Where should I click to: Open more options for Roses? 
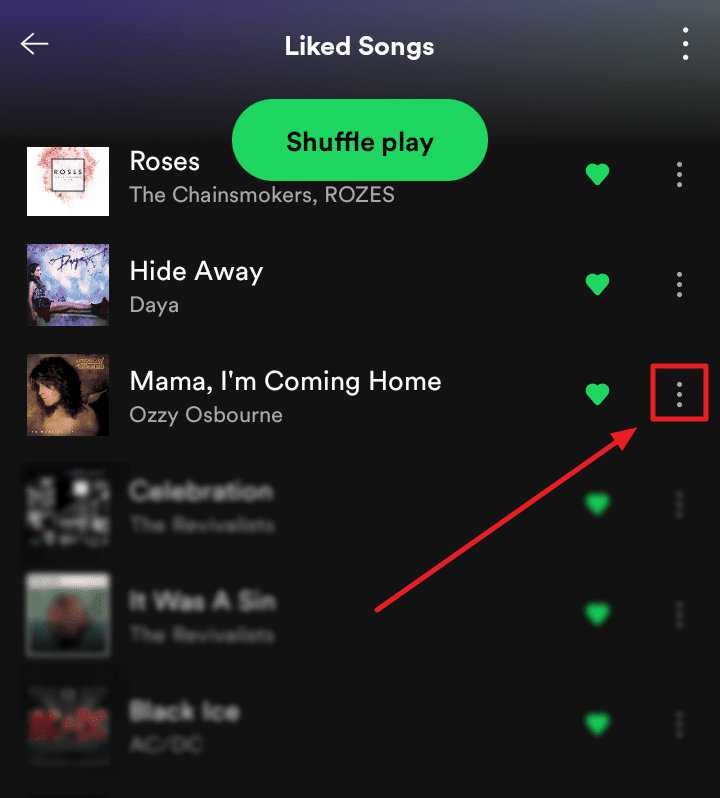pyautogui.click(x=679, y=175)
